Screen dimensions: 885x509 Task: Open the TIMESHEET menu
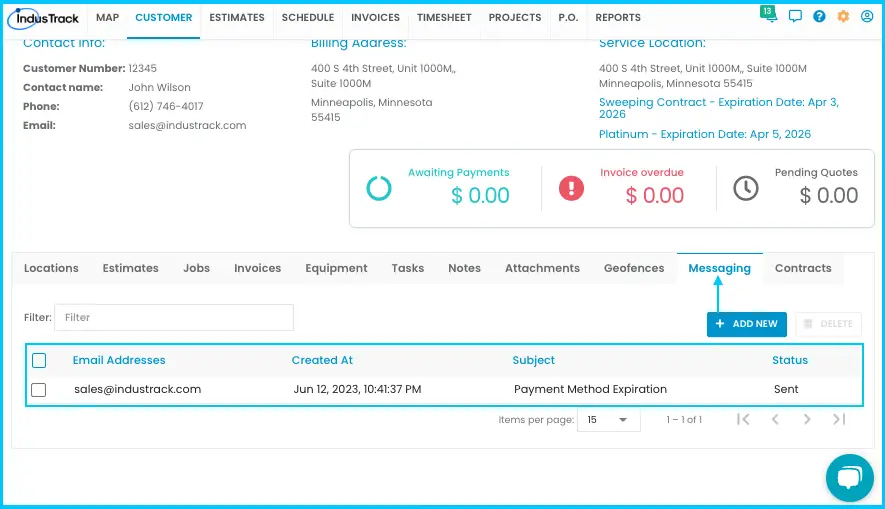(444, 17)
